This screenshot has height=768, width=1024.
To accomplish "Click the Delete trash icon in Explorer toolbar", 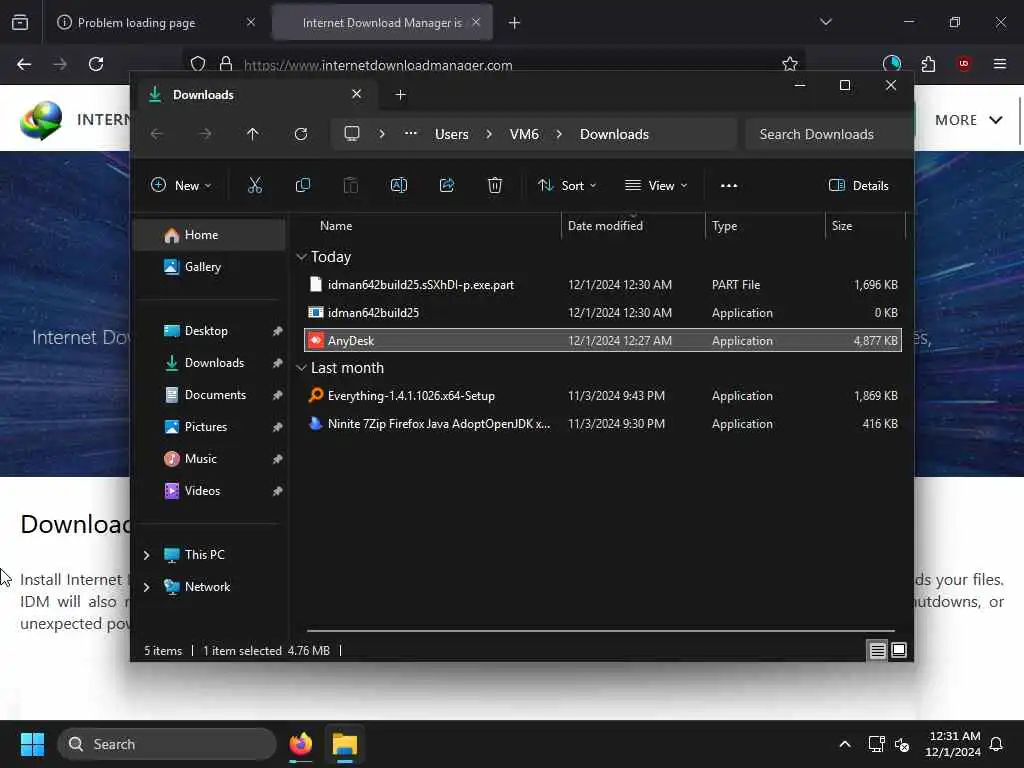I will [495, 185].
